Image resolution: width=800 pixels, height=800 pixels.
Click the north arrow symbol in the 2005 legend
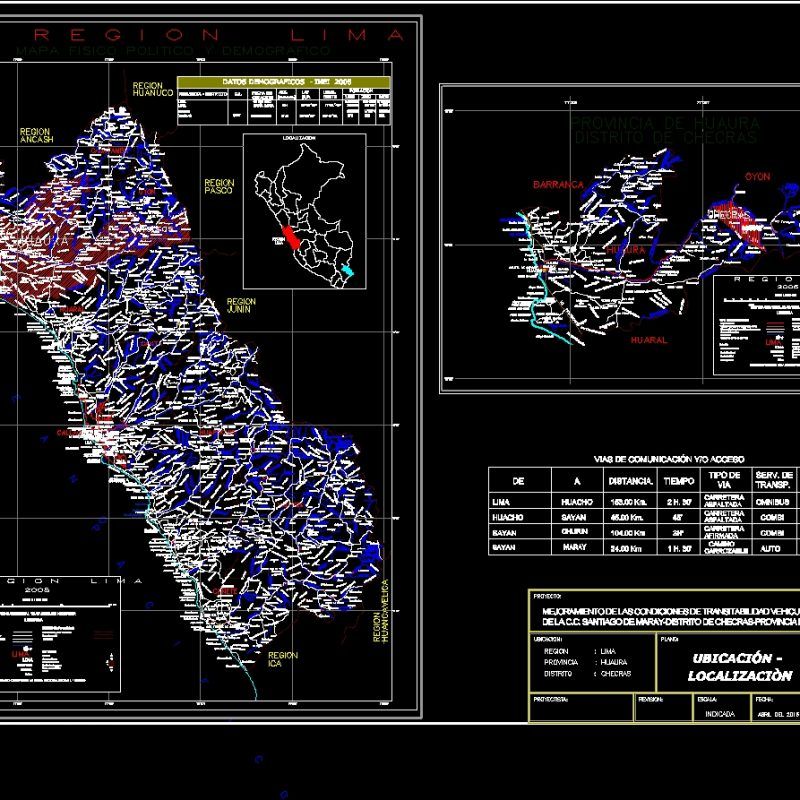click(x=111, y=662)
